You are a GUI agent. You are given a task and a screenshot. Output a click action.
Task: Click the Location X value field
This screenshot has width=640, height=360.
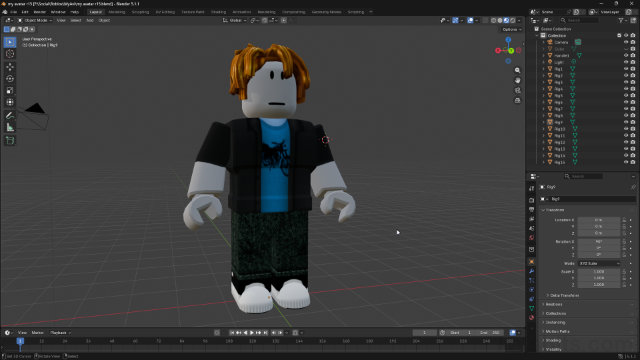tap(599, 220)
